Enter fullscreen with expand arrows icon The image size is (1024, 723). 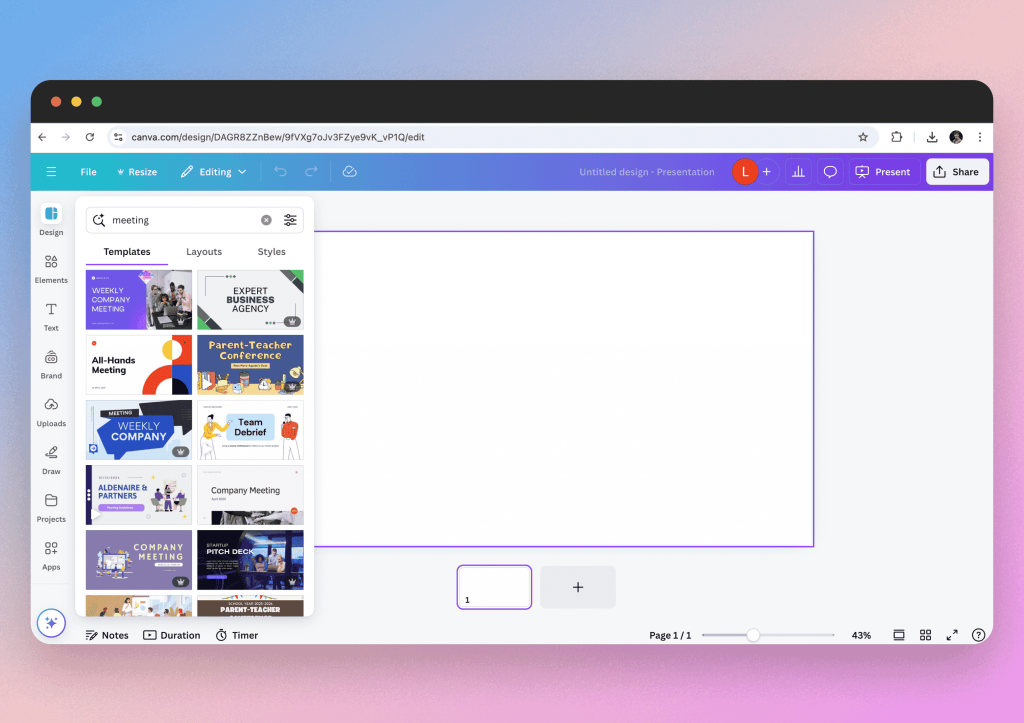coord(952,635)
